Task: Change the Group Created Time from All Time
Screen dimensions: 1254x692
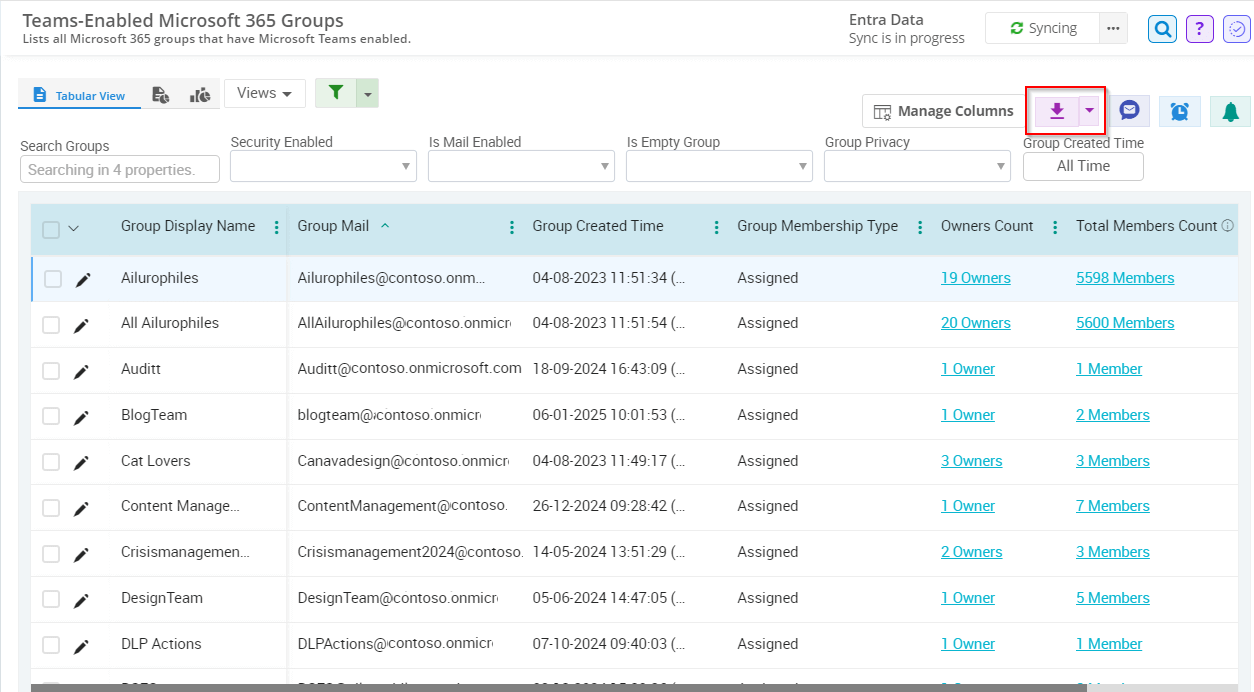Action: [x=1083, y=166]
